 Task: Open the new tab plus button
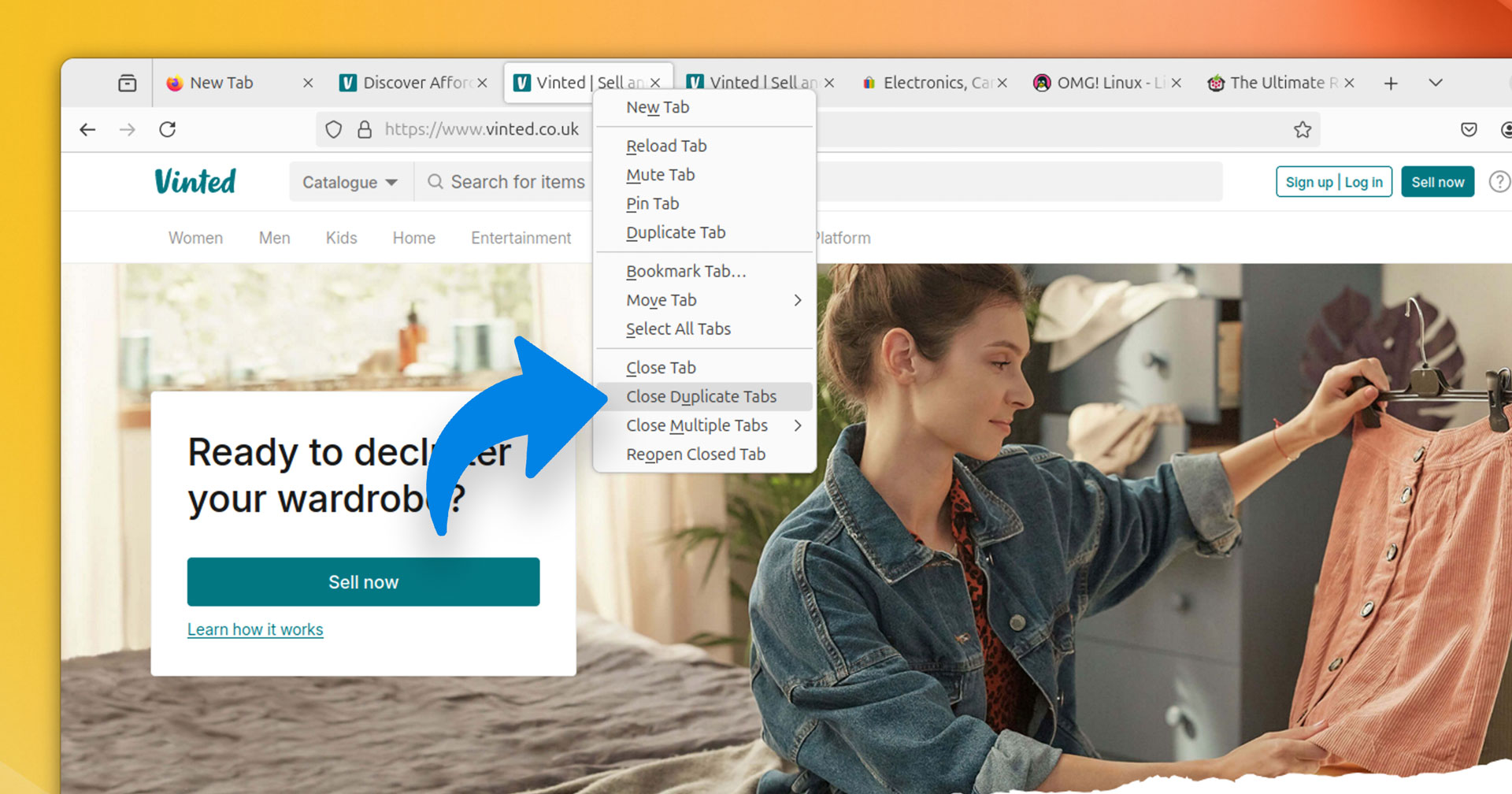1391,83
